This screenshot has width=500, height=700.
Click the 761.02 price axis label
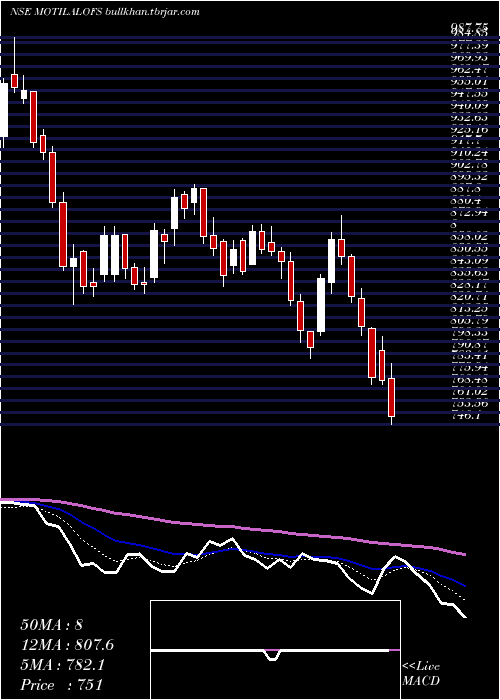pos(468,392)
